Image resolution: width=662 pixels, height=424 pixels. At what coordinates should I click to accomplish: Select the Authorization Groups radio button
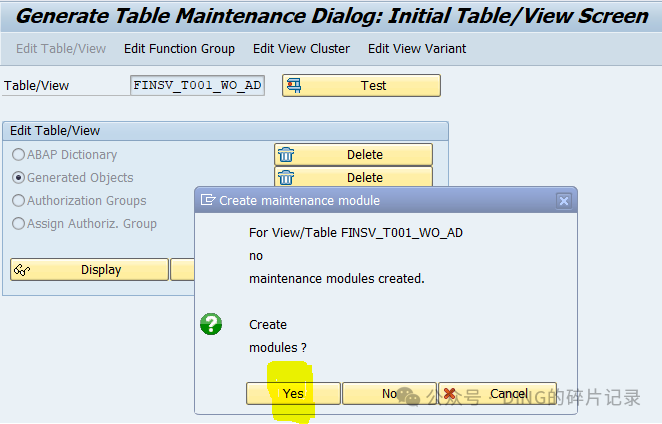[x=18, y=200]
